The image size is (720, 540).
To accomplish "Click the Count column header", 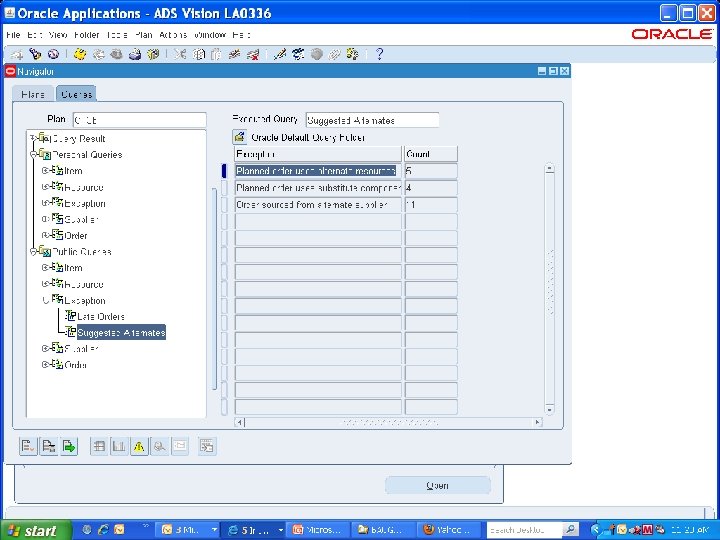I will 431,154.
